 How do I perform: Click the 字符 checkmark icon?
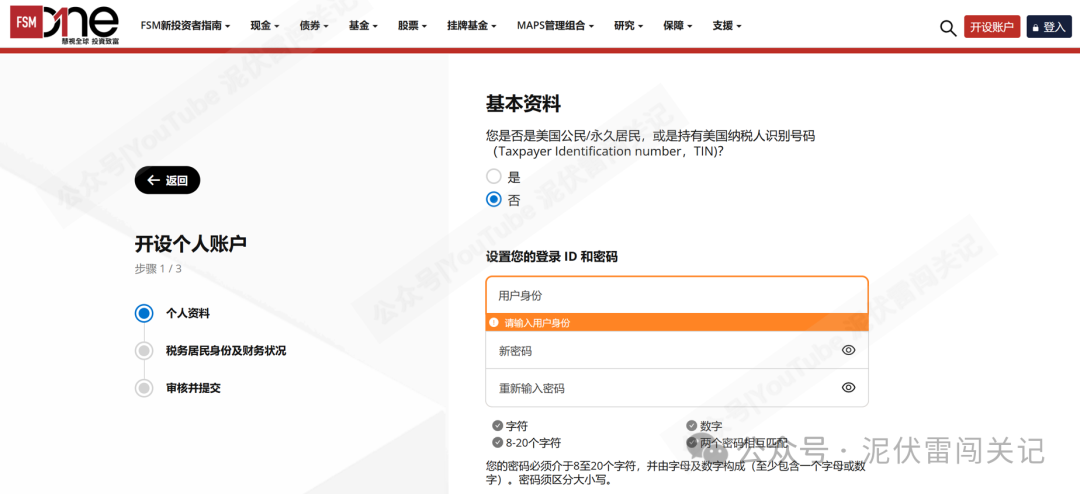tap(497, 426)
